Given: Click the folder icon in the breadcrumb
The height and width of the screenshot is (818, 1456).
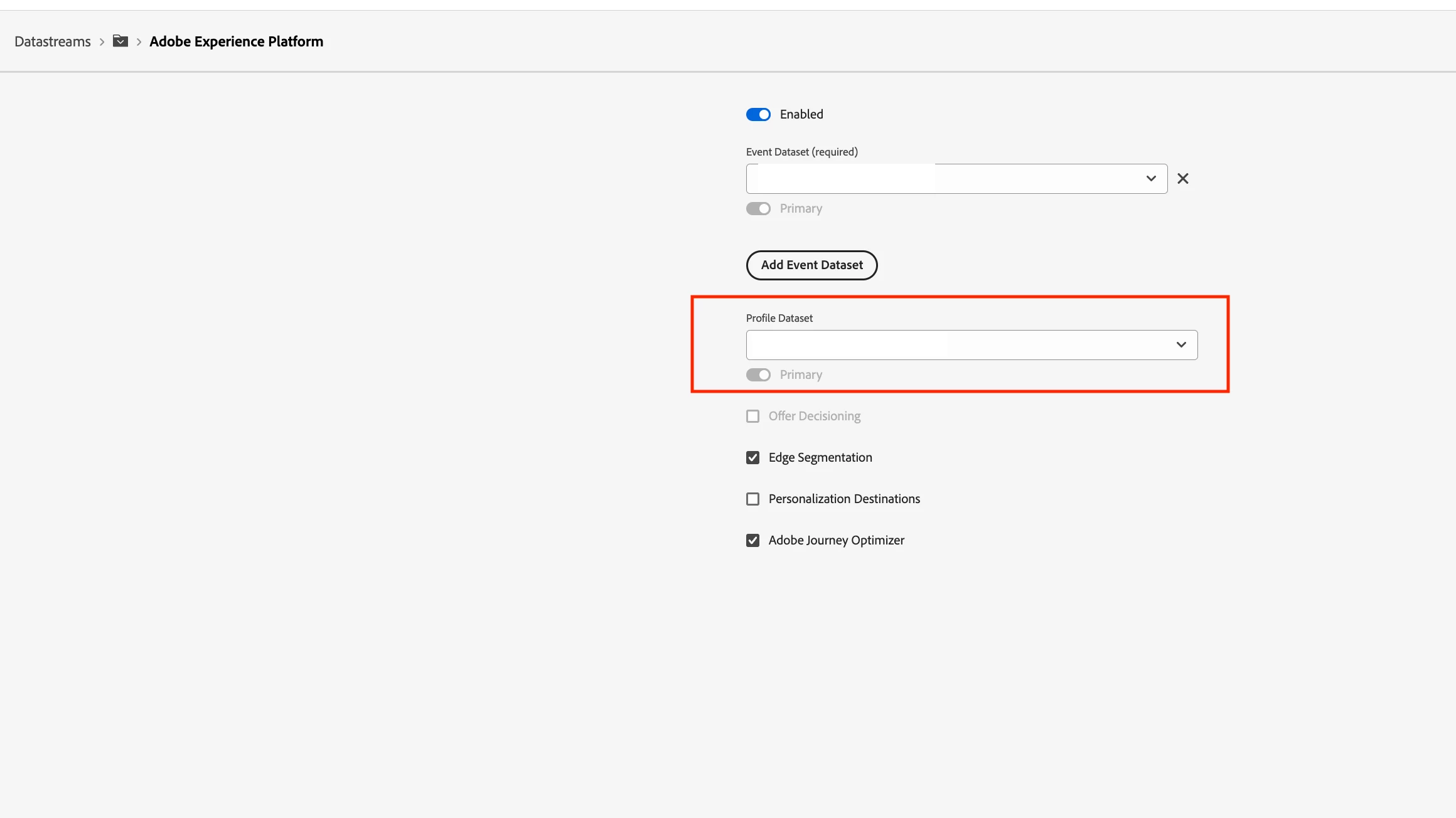Looking at the screenshot, I should (120, 41).
